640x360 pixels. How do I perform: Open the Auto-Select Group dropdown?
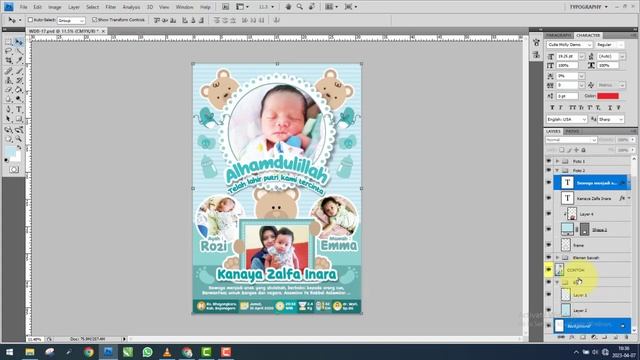[x=71, y=20]
